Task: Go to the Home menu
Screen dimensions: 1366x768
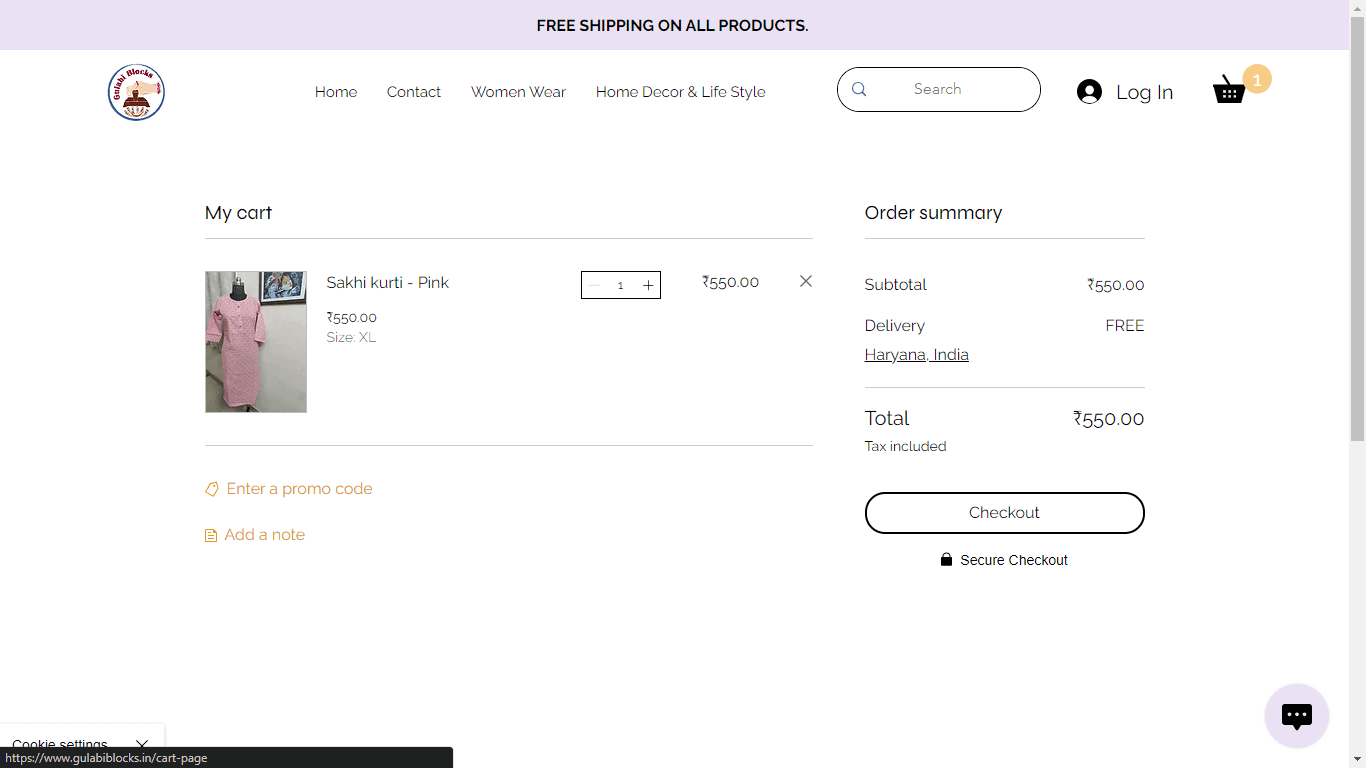Action: point(336,92)
